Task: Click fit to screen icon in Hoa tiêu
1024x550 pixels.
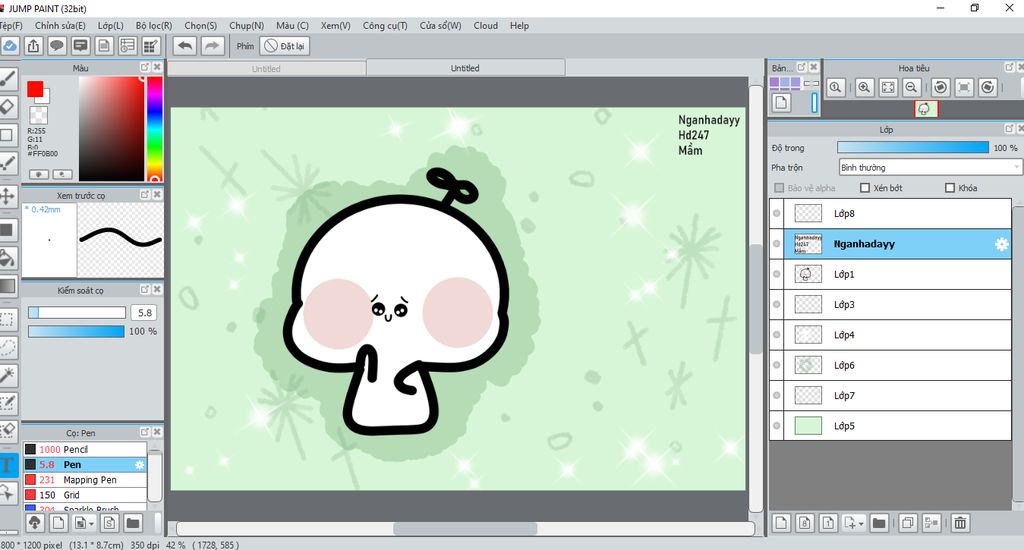Action: click(x=888, y=87)
